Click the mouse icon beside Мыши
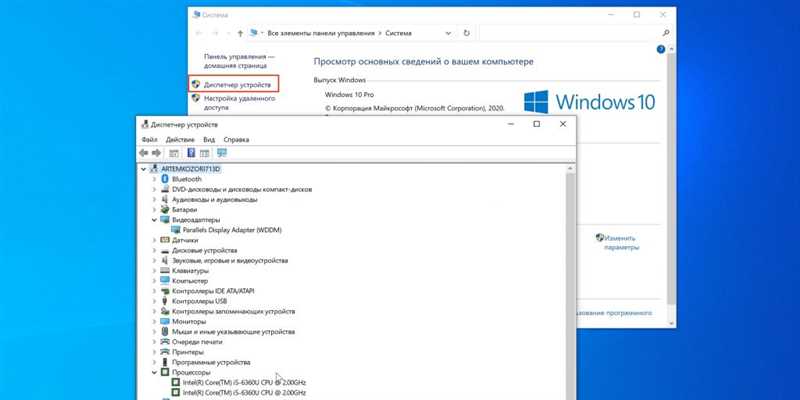 coord(165,332)
